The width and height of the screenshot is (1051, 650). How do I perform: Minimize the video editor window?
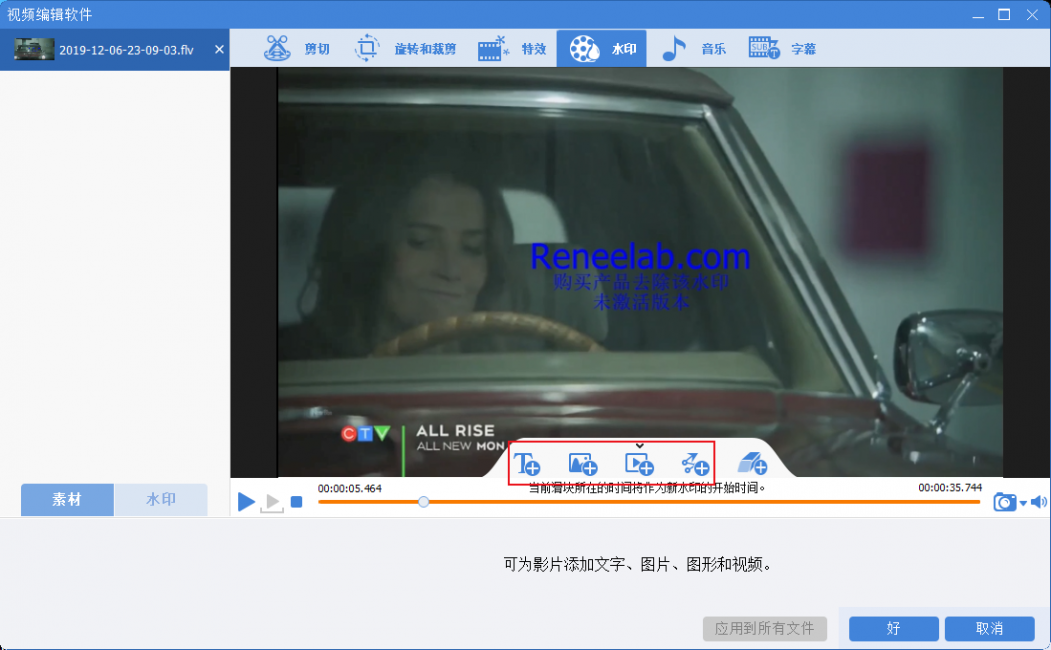978,15
